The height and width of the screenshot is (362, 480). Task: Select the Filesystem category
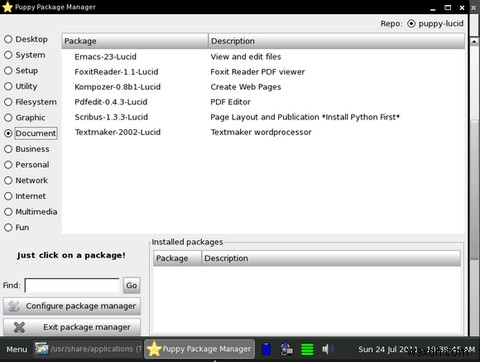click(8, 102)
